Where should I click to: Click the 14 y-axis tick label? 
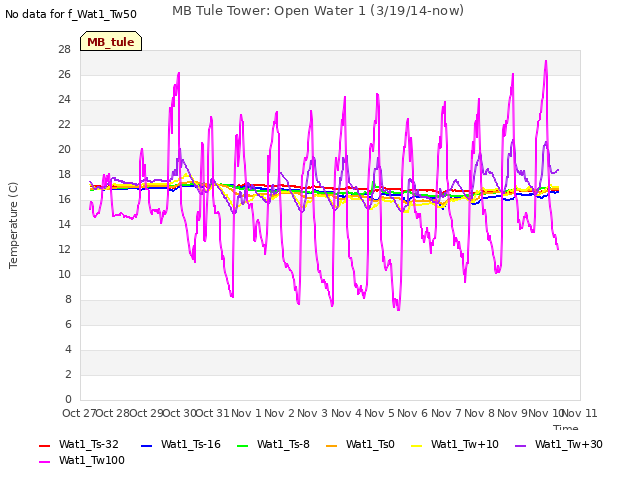coord(65,224)
